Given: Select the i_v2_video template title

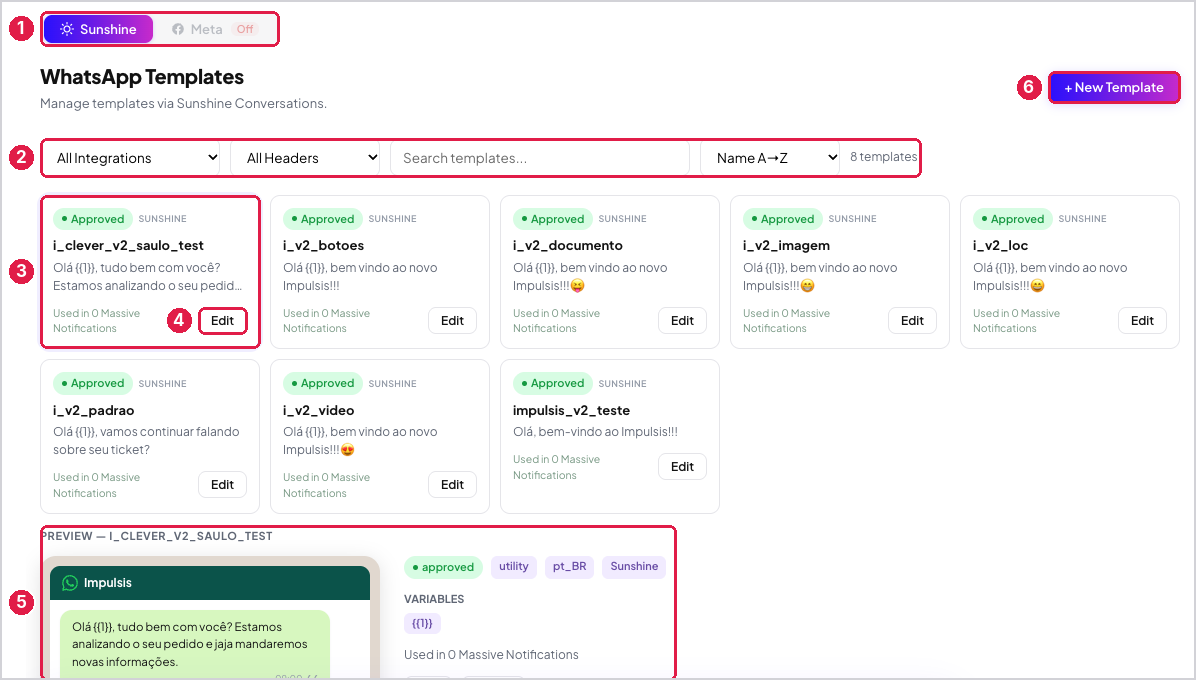Looking at the screenshot, I should coord(318,410).
